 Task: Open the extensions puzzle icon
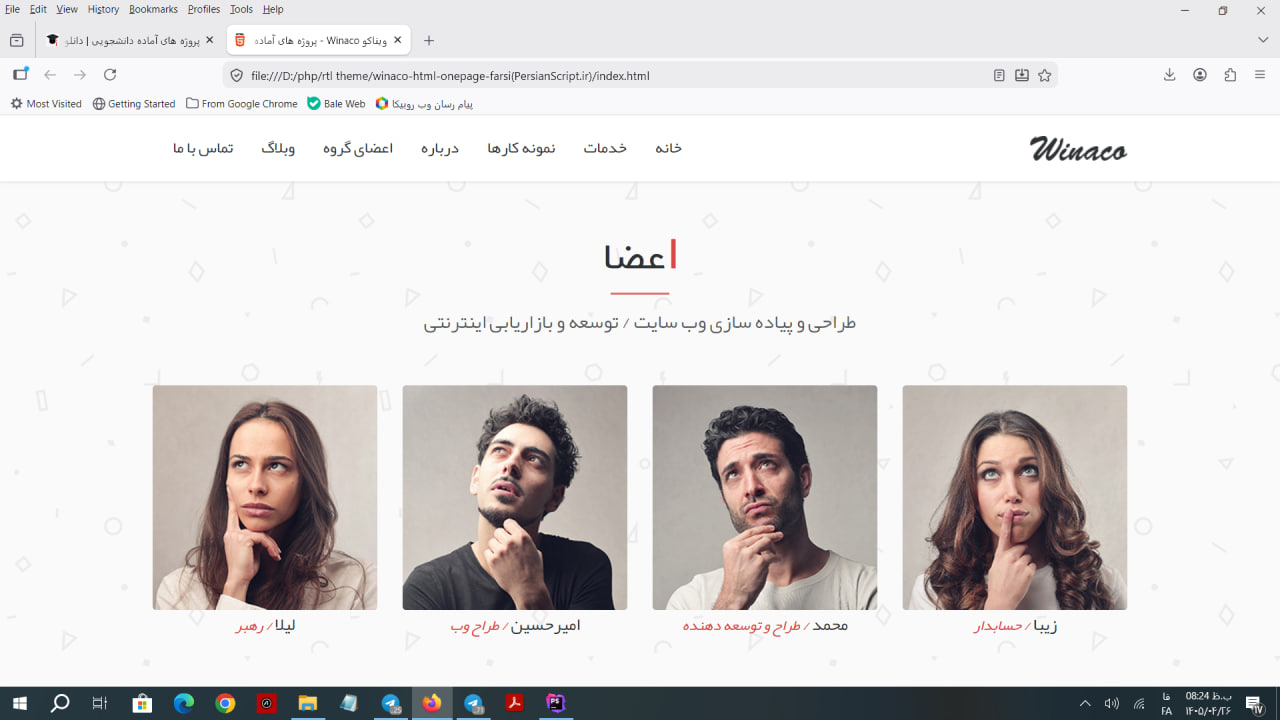point(1230,75)
